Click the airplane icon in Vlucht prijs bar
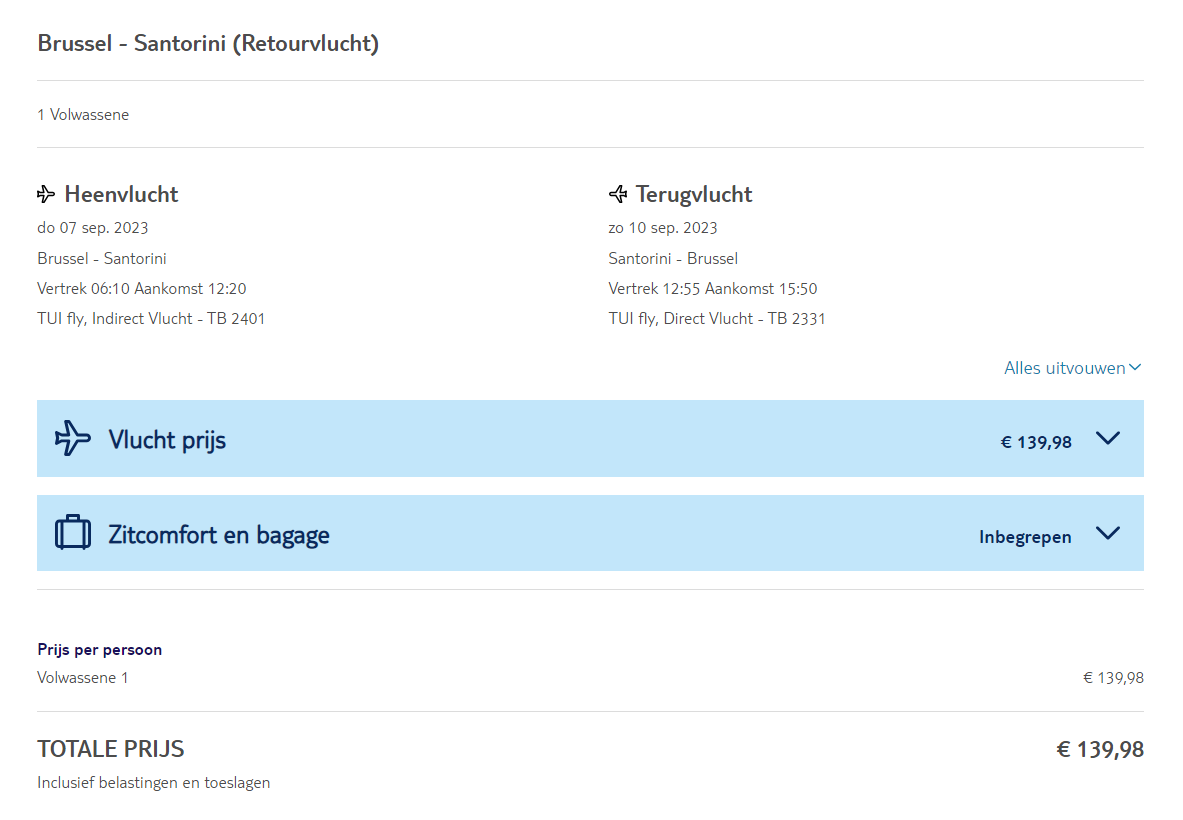1183x820 pixels. coord(72,438)
